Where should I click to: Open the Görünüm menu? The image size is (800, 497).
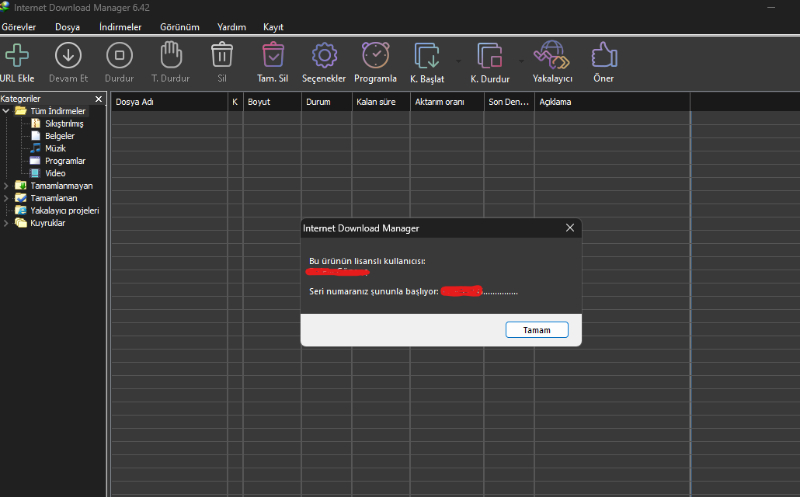click(x=179, y=27)
